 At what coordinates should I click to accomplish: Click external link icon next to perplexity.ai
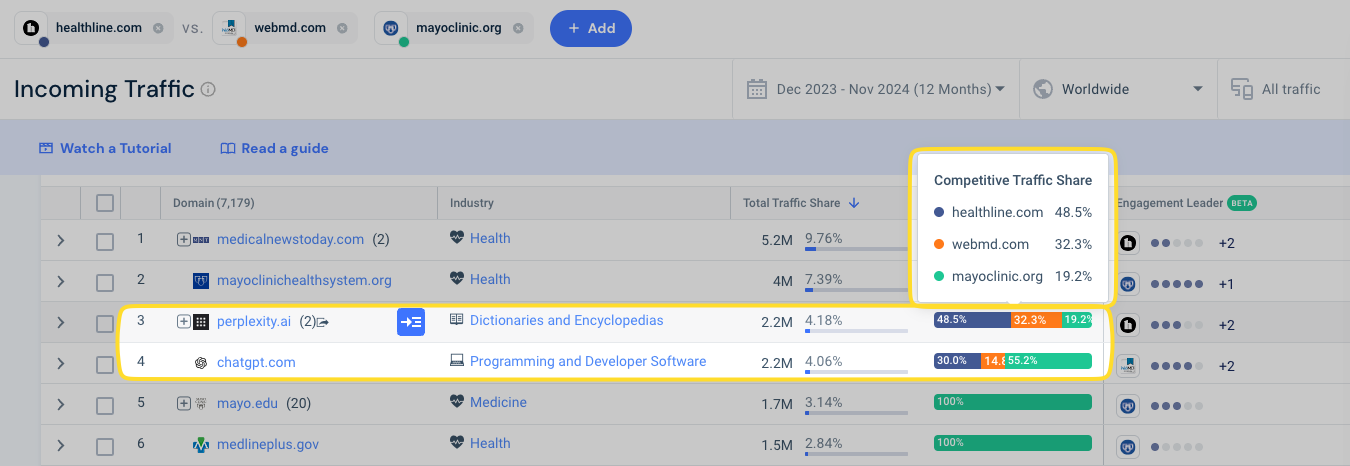click(323, 322)
